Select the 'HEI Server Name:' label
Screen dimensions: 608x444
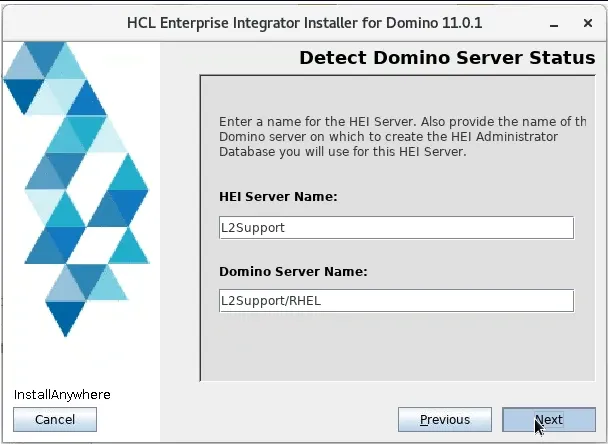coord(278,197)
